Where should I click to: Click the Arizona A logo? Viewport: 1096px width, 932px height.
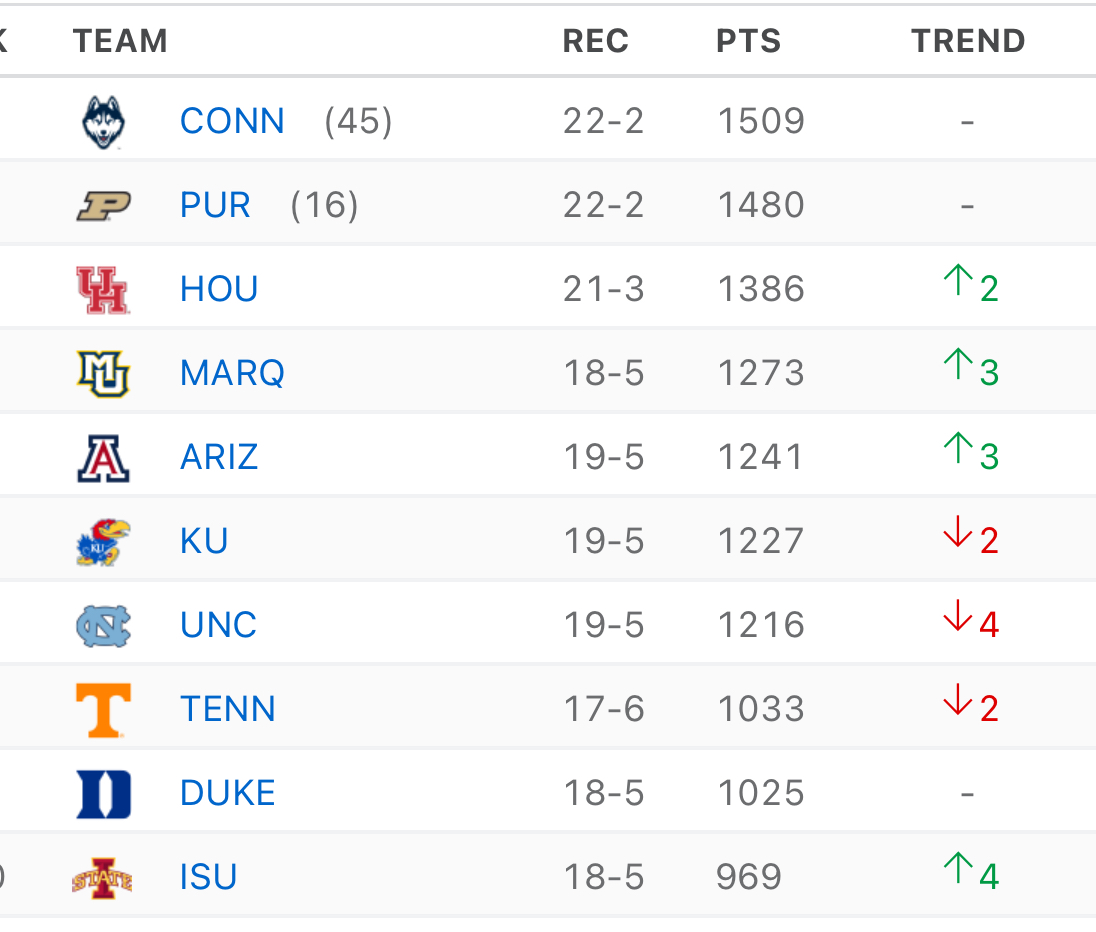pos(103,459)
